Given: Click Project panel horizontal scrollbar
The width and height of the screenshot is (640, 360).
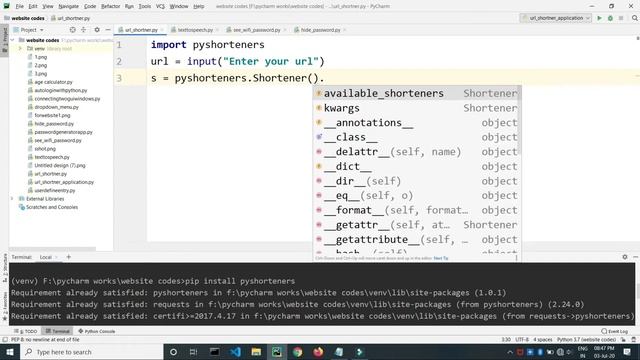Looking at the screenshot, I should click(52, 248).
